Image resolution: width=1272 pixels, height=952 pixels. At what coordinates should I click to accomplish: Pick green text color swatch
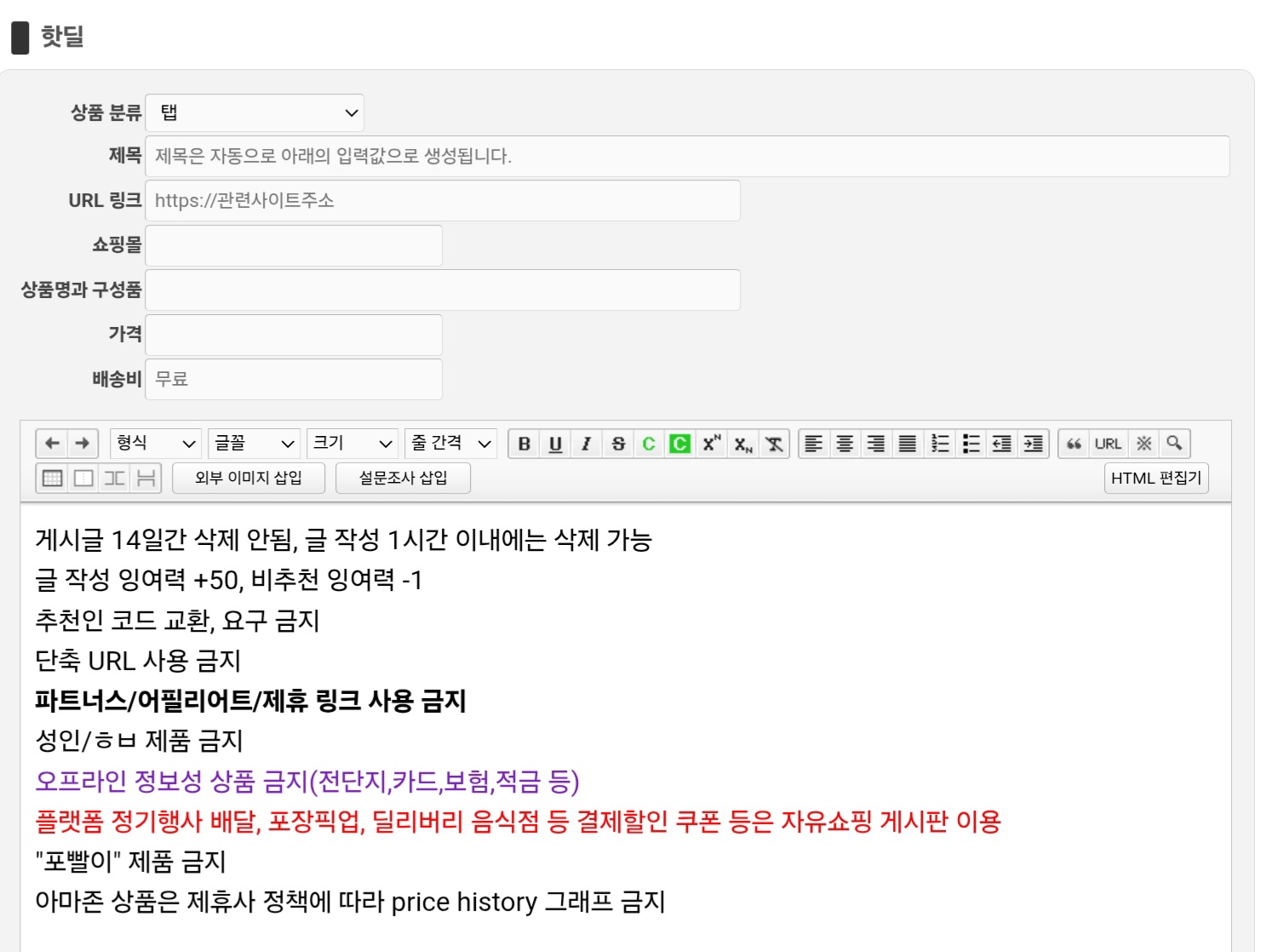click(x=649, y=444)
